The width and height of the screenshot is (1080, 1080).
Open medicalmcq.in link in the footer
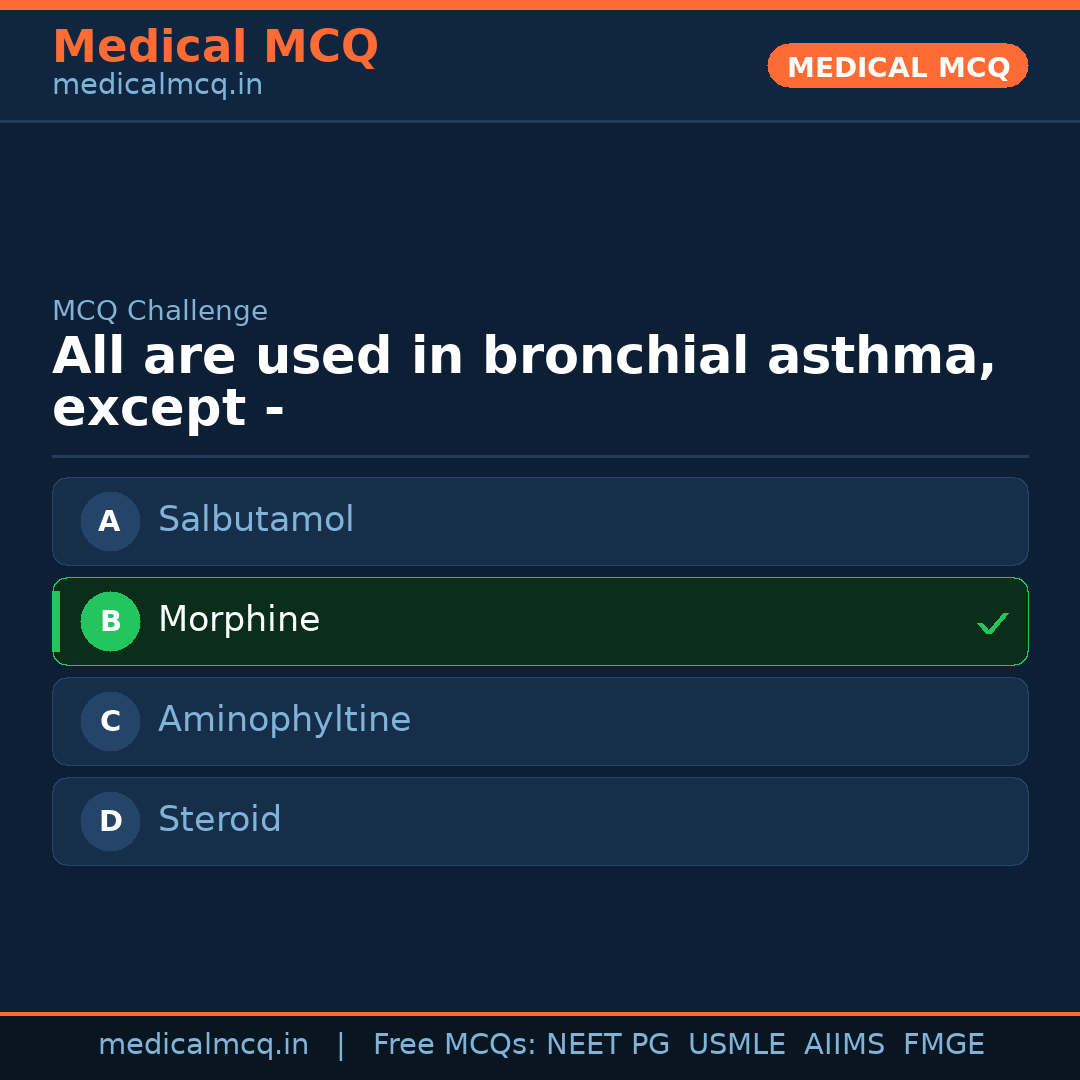(203, 1045)
